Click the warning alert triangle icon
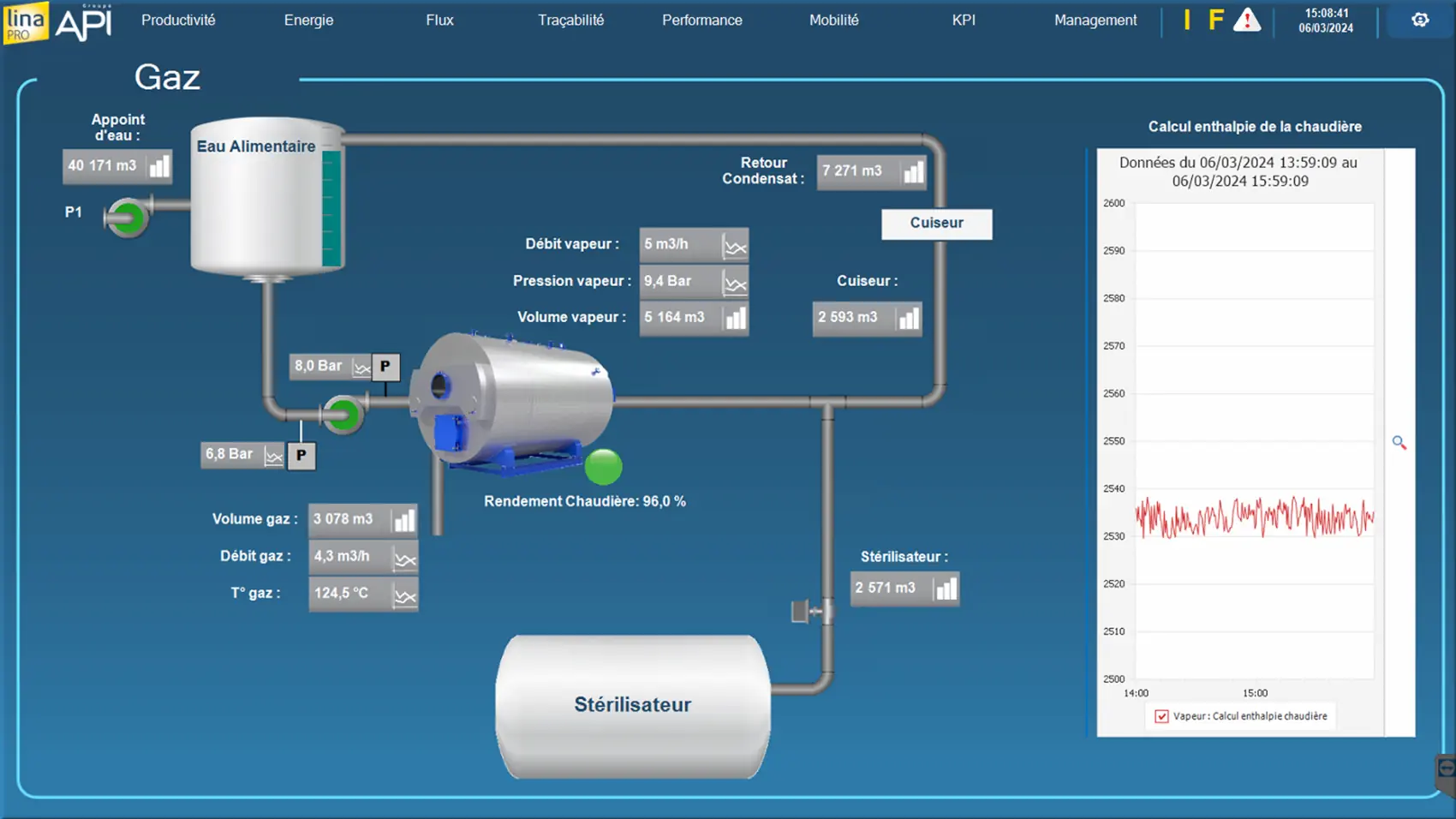Viewport: 1456px width, 819px height. pos(1247,21)
